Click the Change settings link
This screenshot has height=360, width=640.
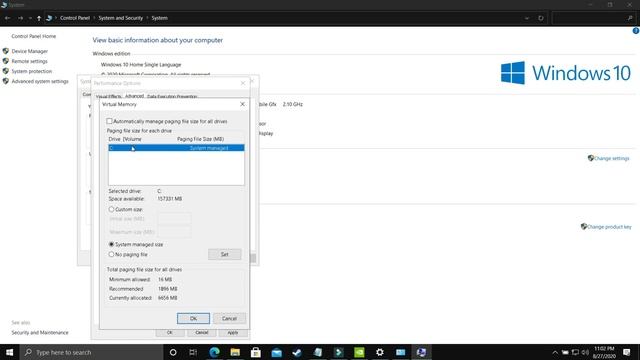tap(611, 158)
